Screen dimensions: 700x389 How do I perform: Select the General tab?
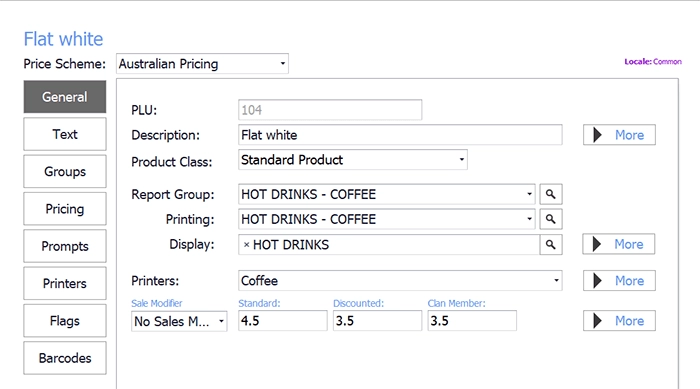(65, 97)
